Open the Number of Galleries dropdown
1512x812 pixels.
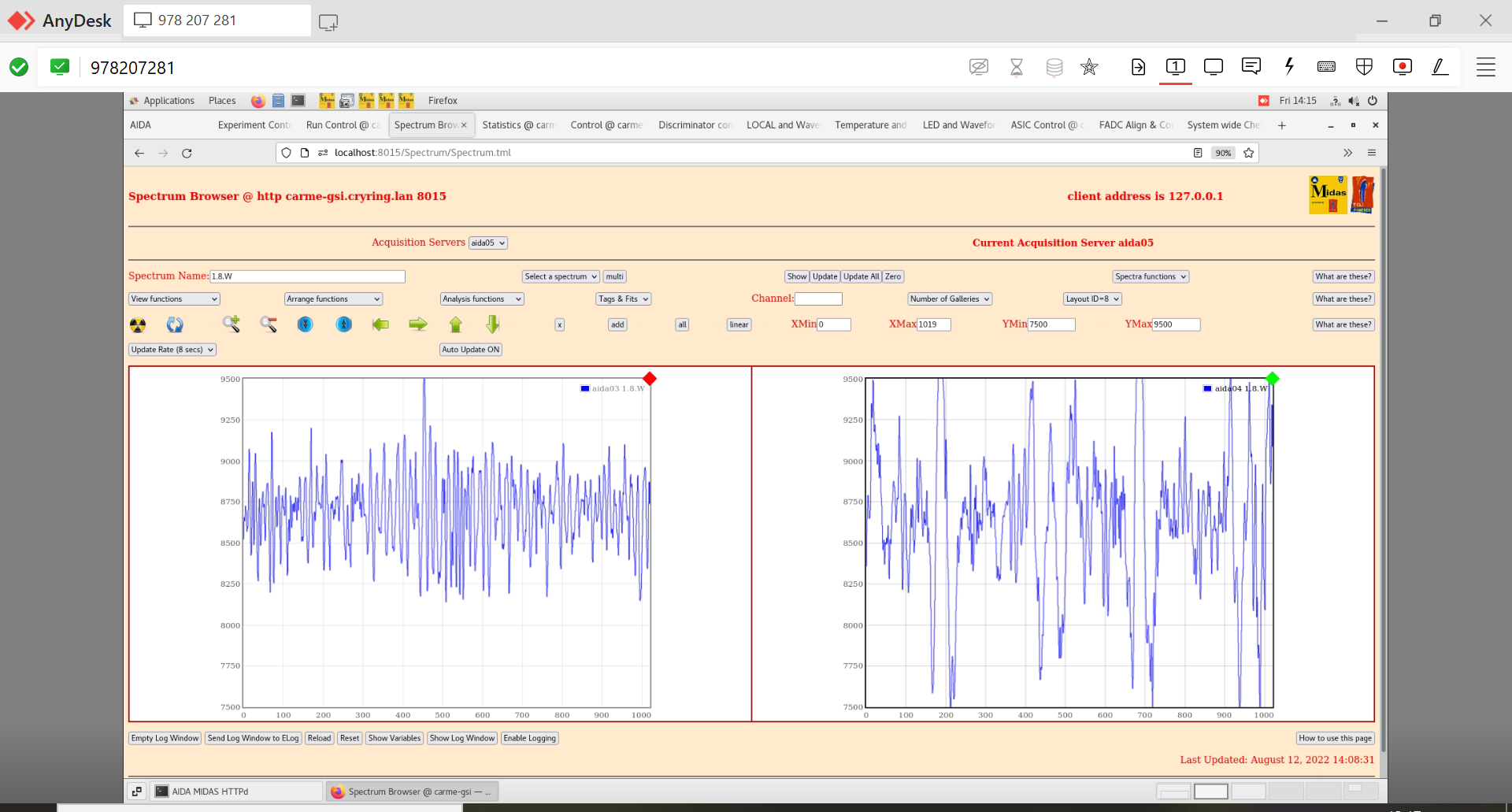[950, 299]
